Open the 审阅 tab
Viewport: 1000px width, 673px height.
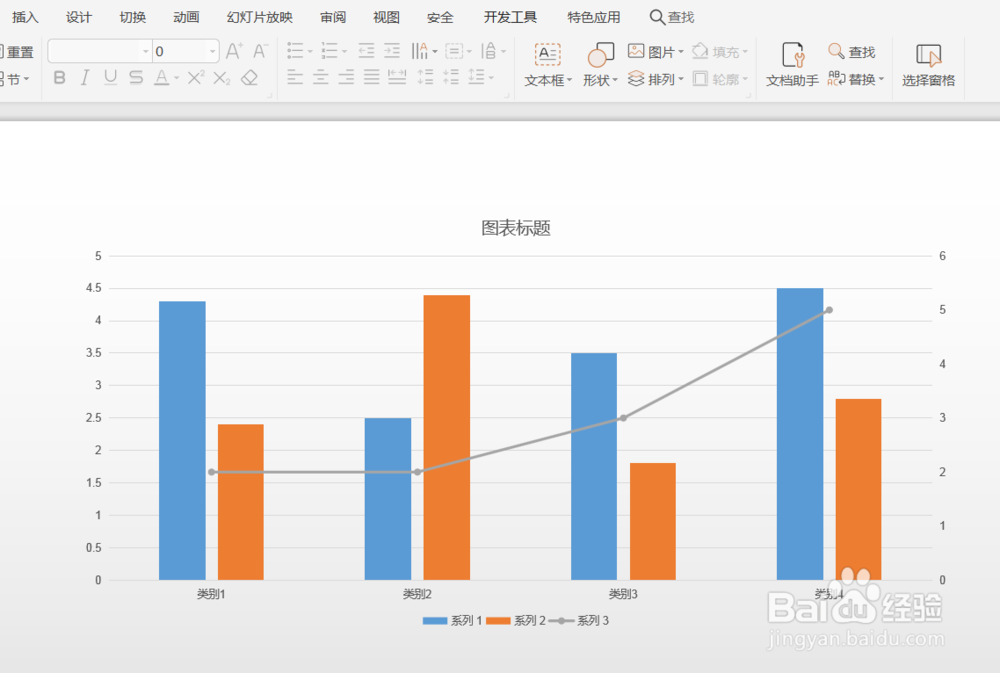tap(333, 17)
